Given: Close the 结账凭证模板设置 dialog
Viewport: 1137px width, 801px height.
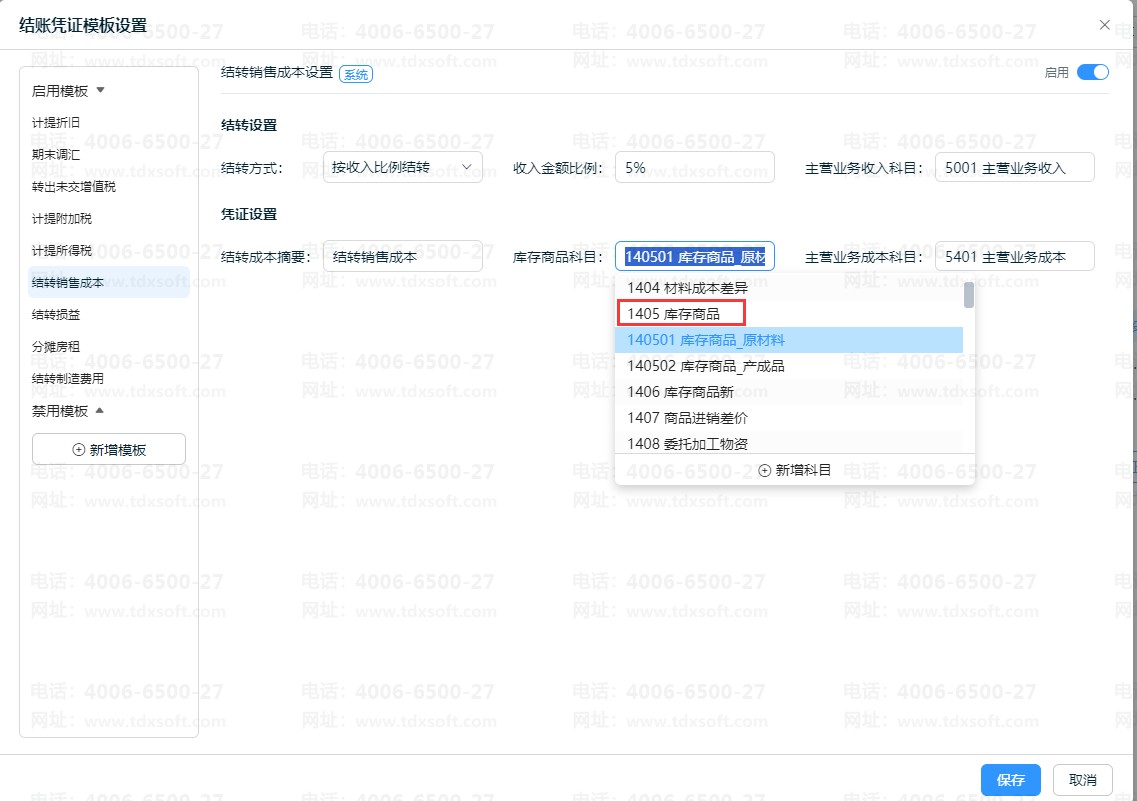Looking at the screenshot, I should pyautogui.click(x=1104, y=24).
